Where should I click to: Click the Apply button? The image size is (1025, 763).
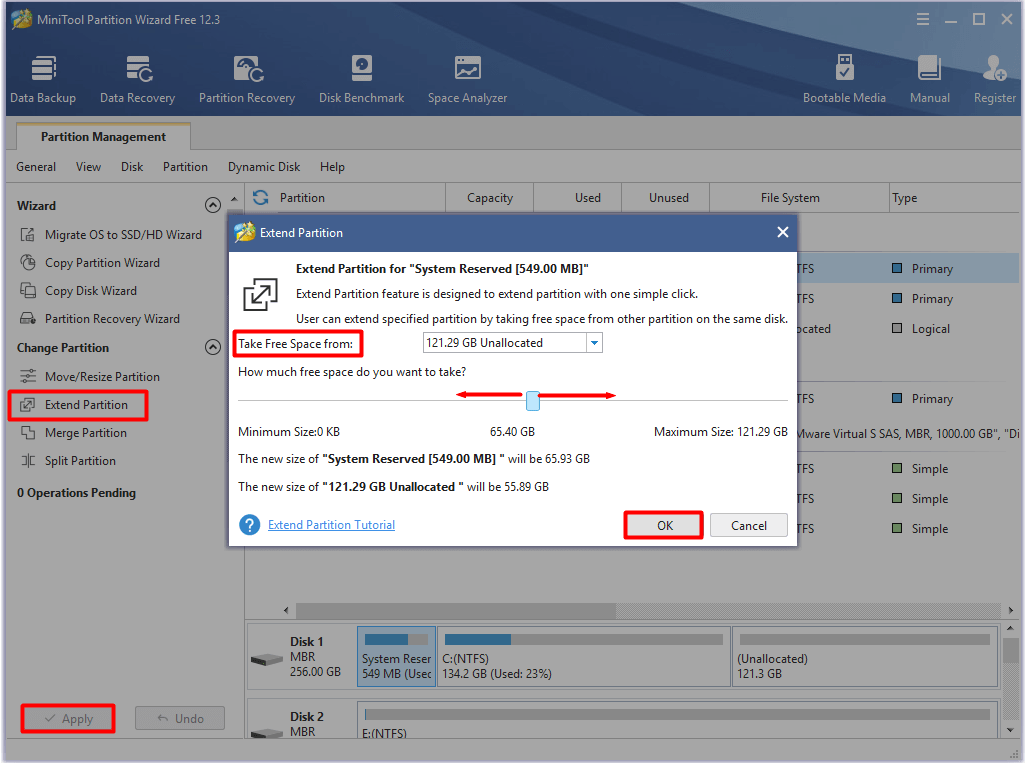[68, 718]
